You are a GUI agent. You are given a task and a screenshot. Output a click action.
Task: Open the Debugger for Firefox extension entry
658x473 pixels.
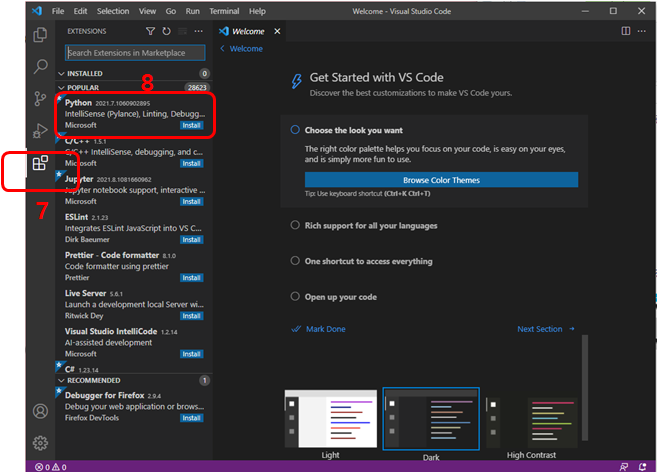134,406
